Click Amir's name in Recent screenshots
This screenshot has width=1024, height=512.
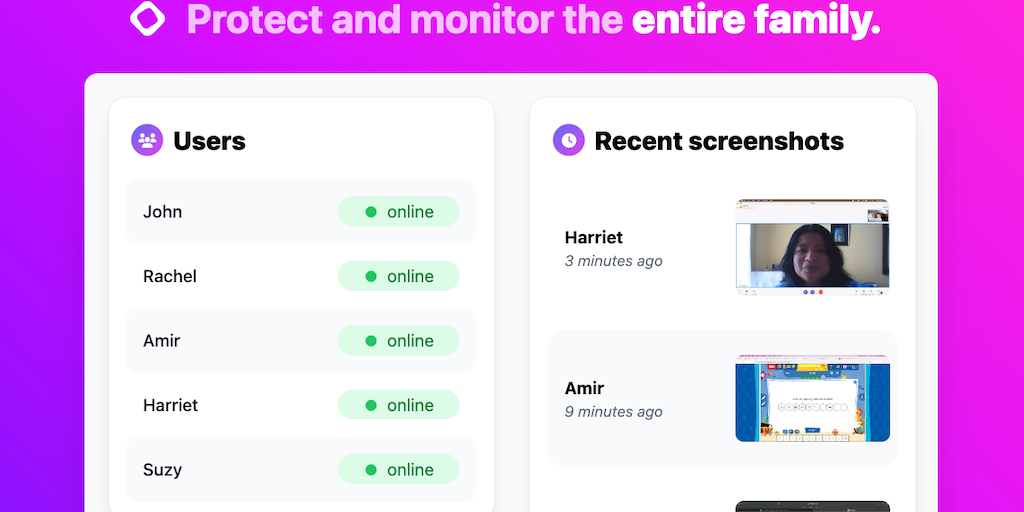click(585, 388)
